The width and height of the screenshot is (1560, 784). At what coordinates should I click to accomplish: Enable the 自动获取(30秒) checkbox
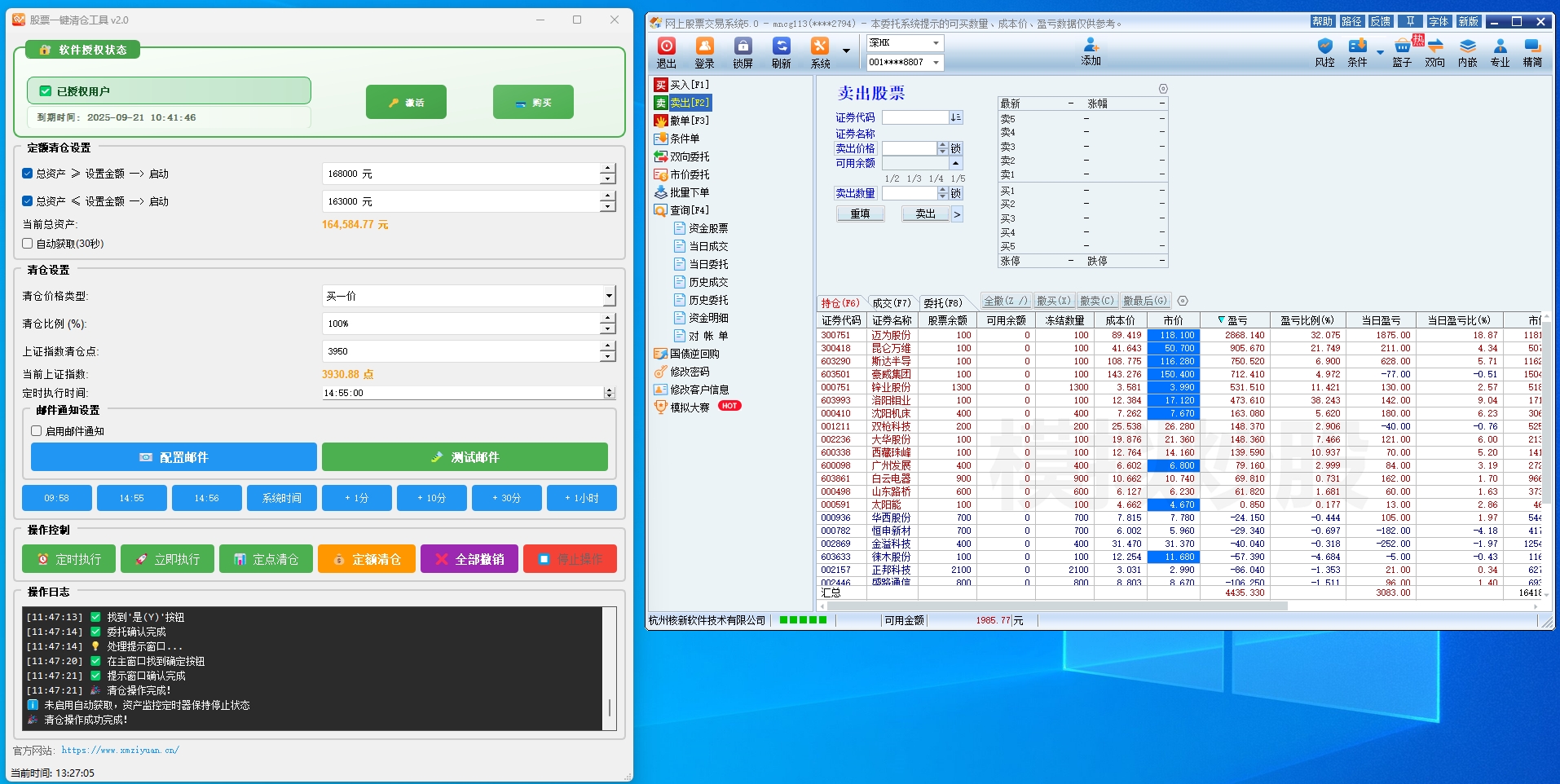pyautogui.click(x=28, y=244)
